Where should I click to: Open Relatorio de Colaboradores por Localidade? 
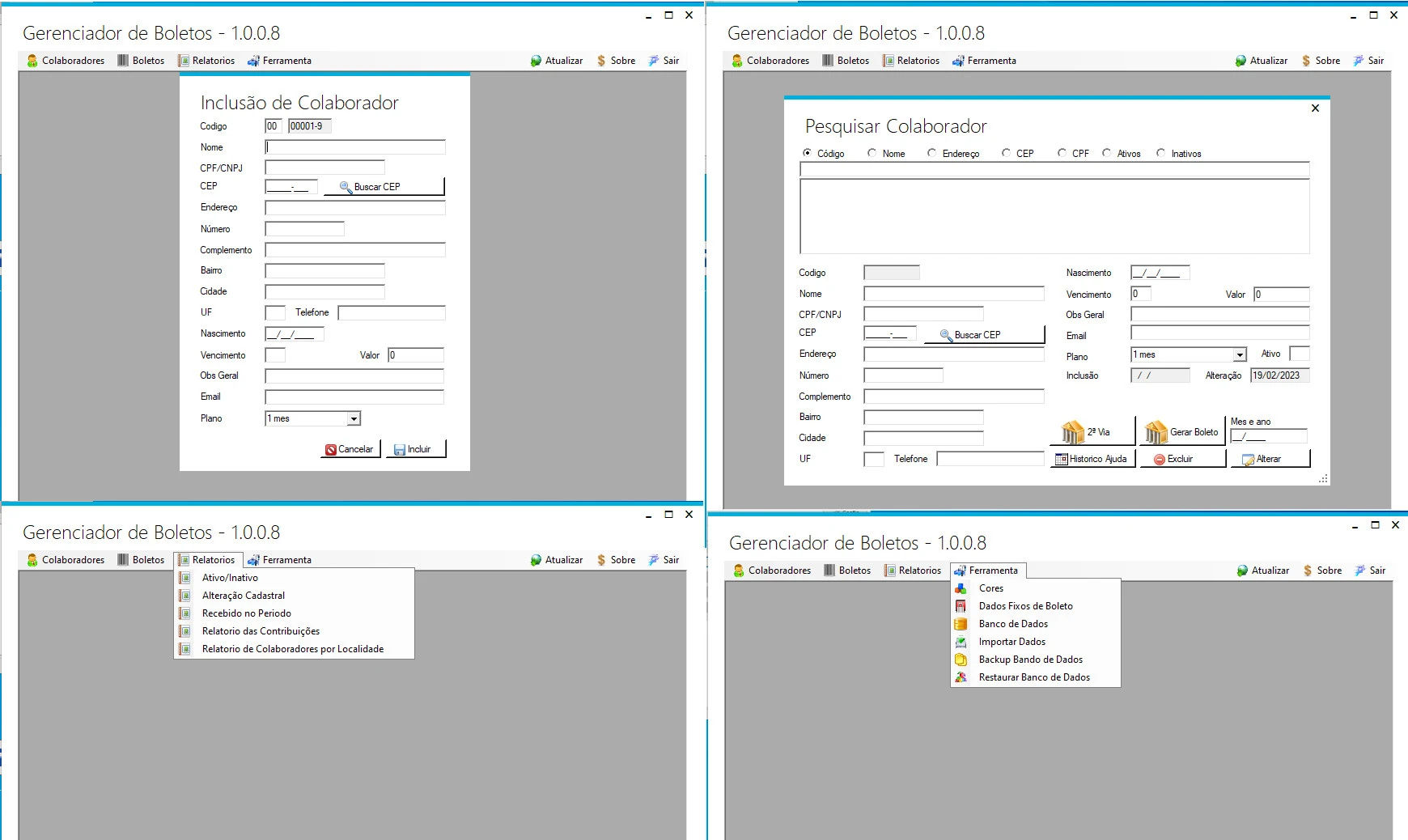292,649
